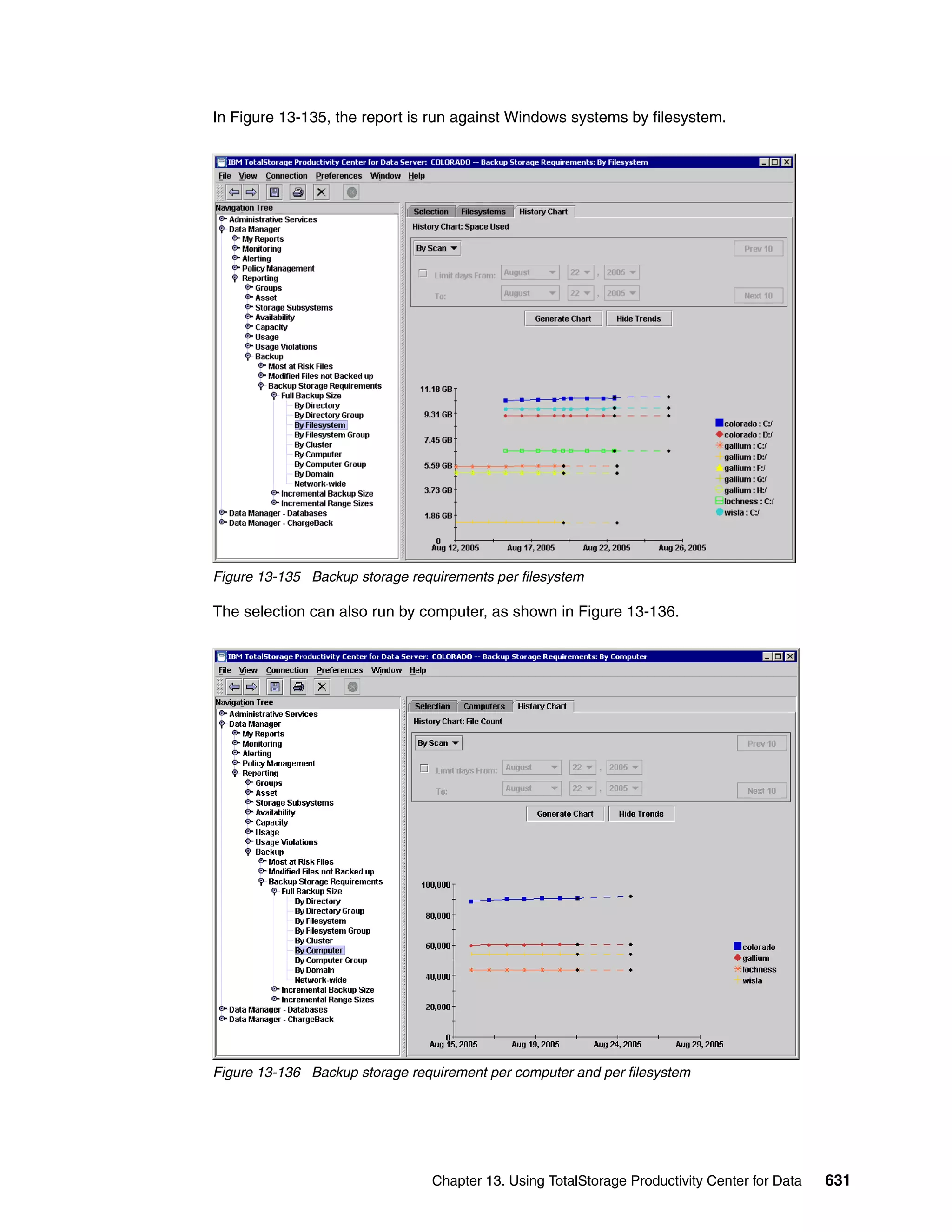
Task: Click the application icon in By Computer title bar
Action: [222, 656]
